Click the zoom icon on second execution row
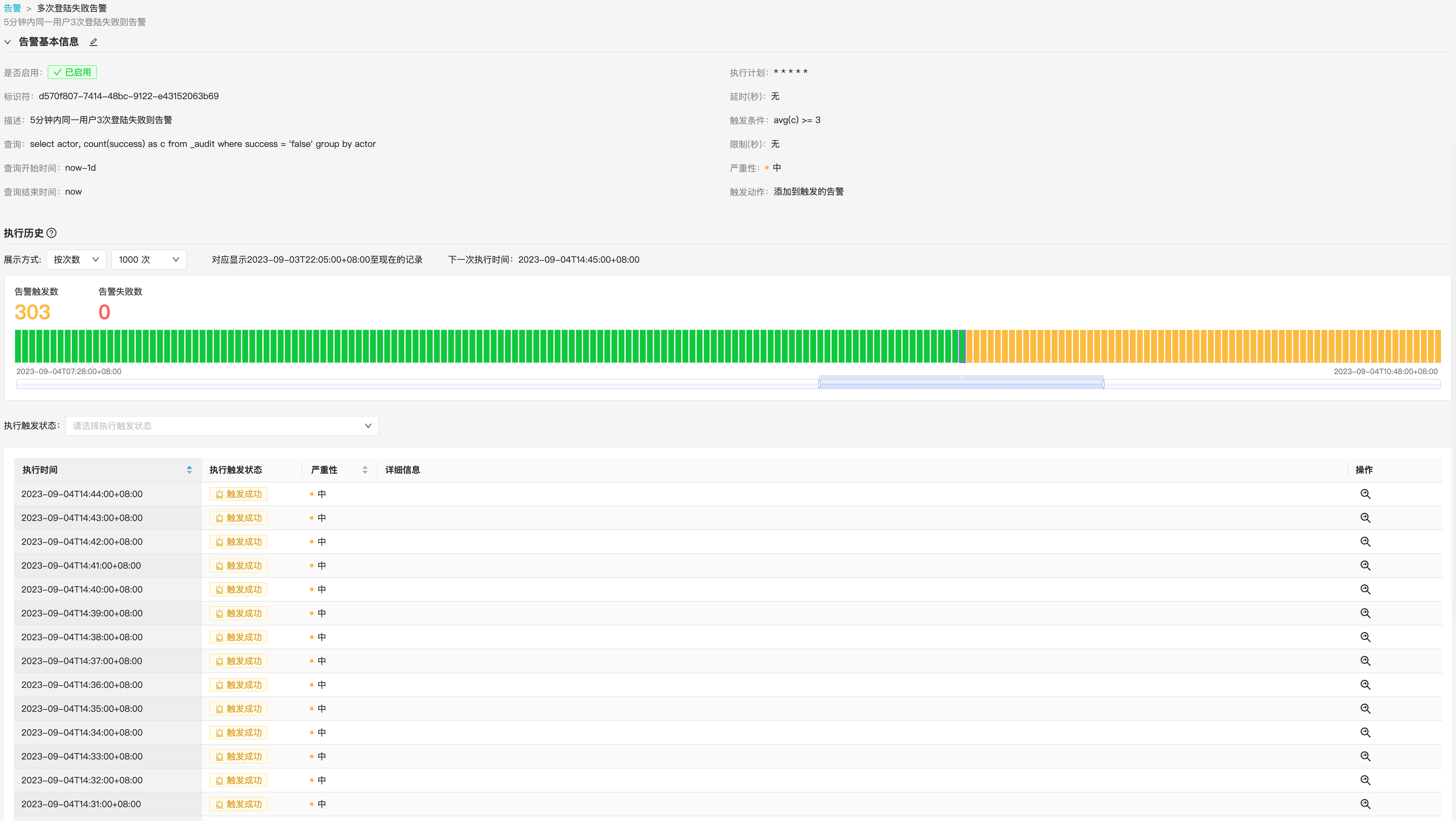The image size is (1456, 821). pyautogui.click(x=1365, y=517)
